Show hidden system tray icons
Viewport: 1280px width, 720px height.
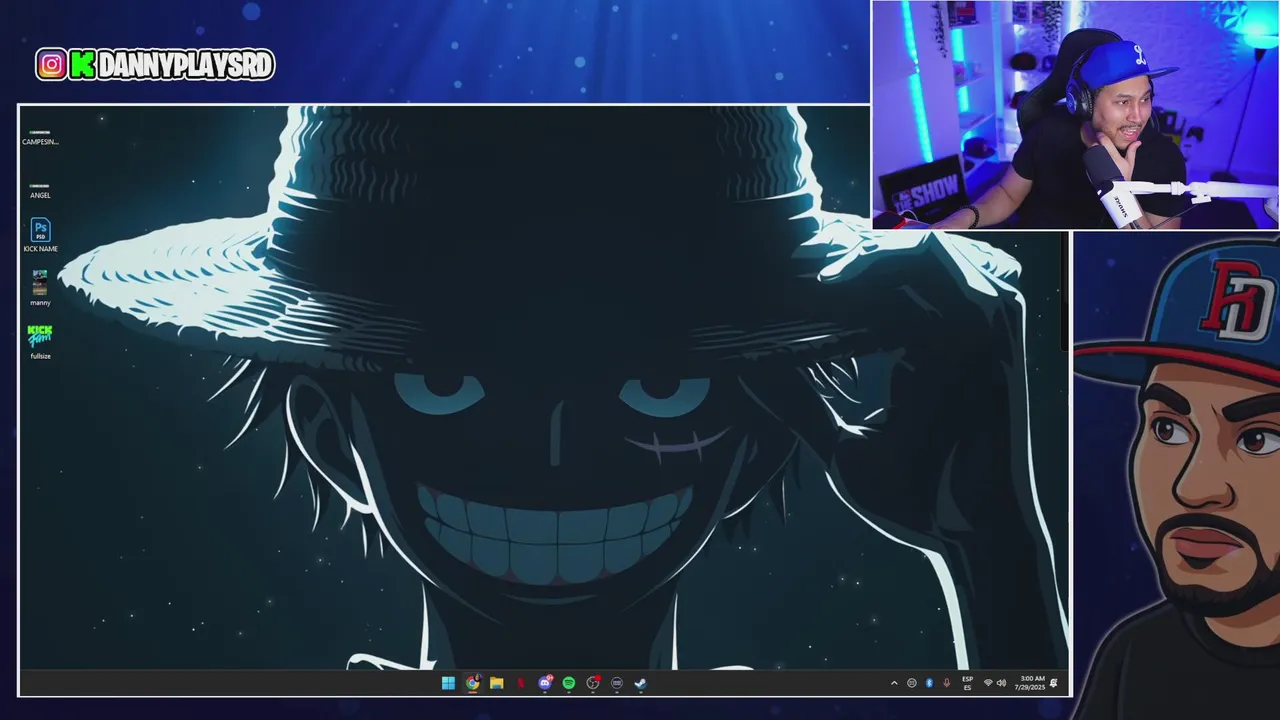[x=894, y=683]
